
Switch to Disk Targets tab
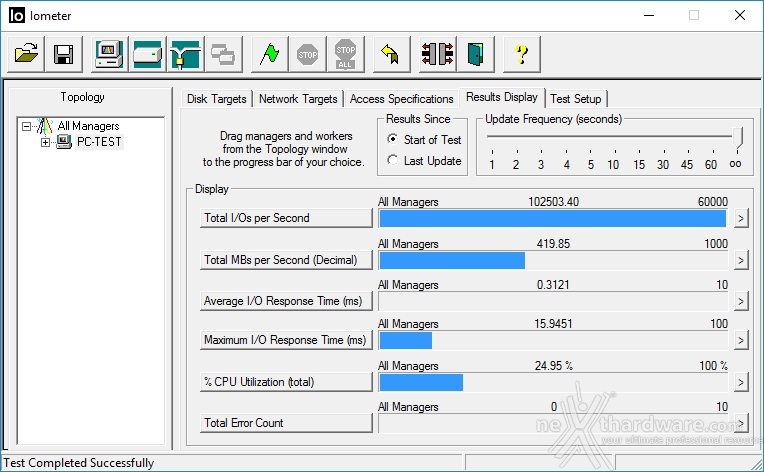click(x=217, y=99)
